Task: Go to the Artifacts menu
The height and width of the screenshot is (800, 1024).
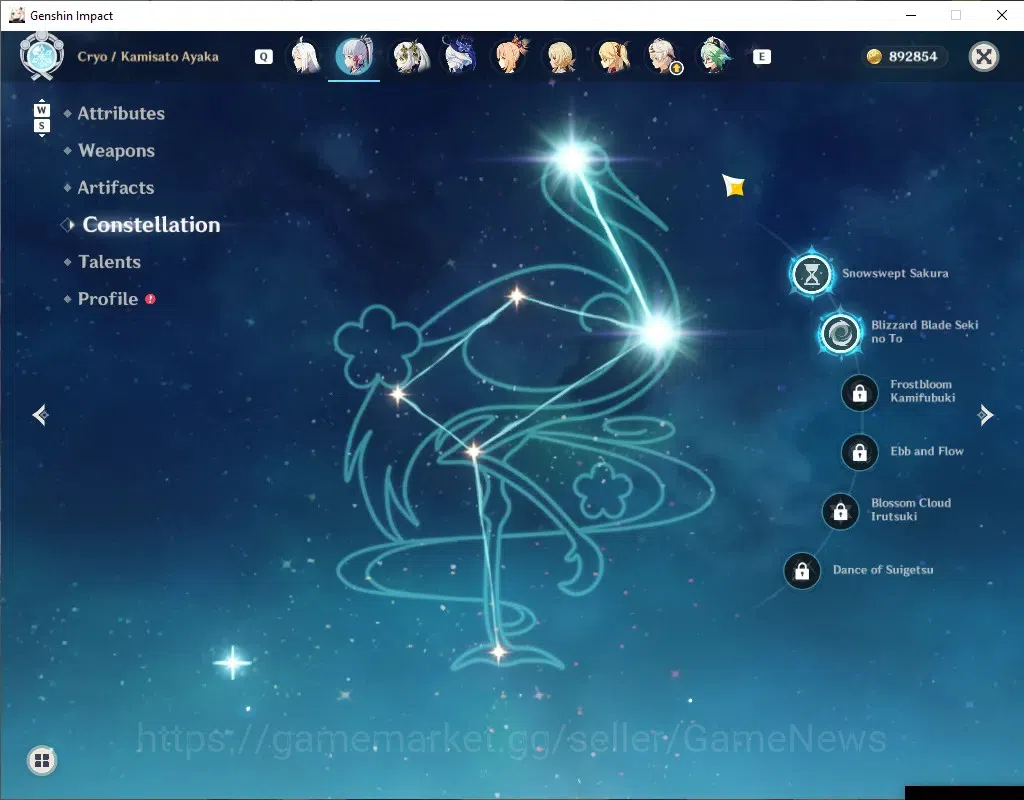Action: click(116, 188)
